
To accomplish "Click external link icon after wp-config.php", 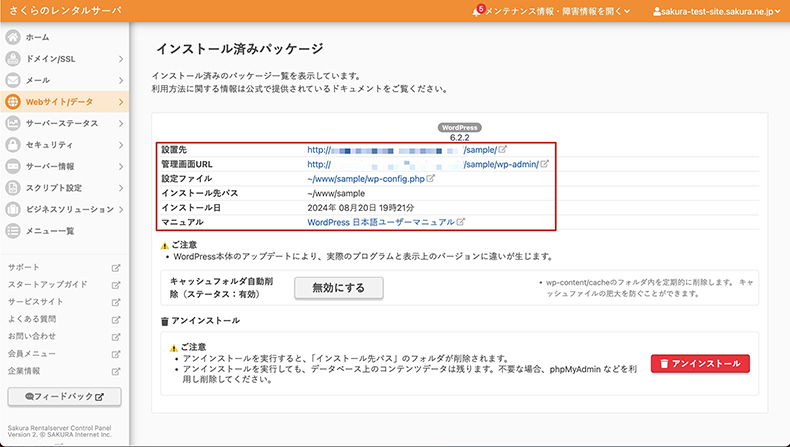I will coord(430,178).
